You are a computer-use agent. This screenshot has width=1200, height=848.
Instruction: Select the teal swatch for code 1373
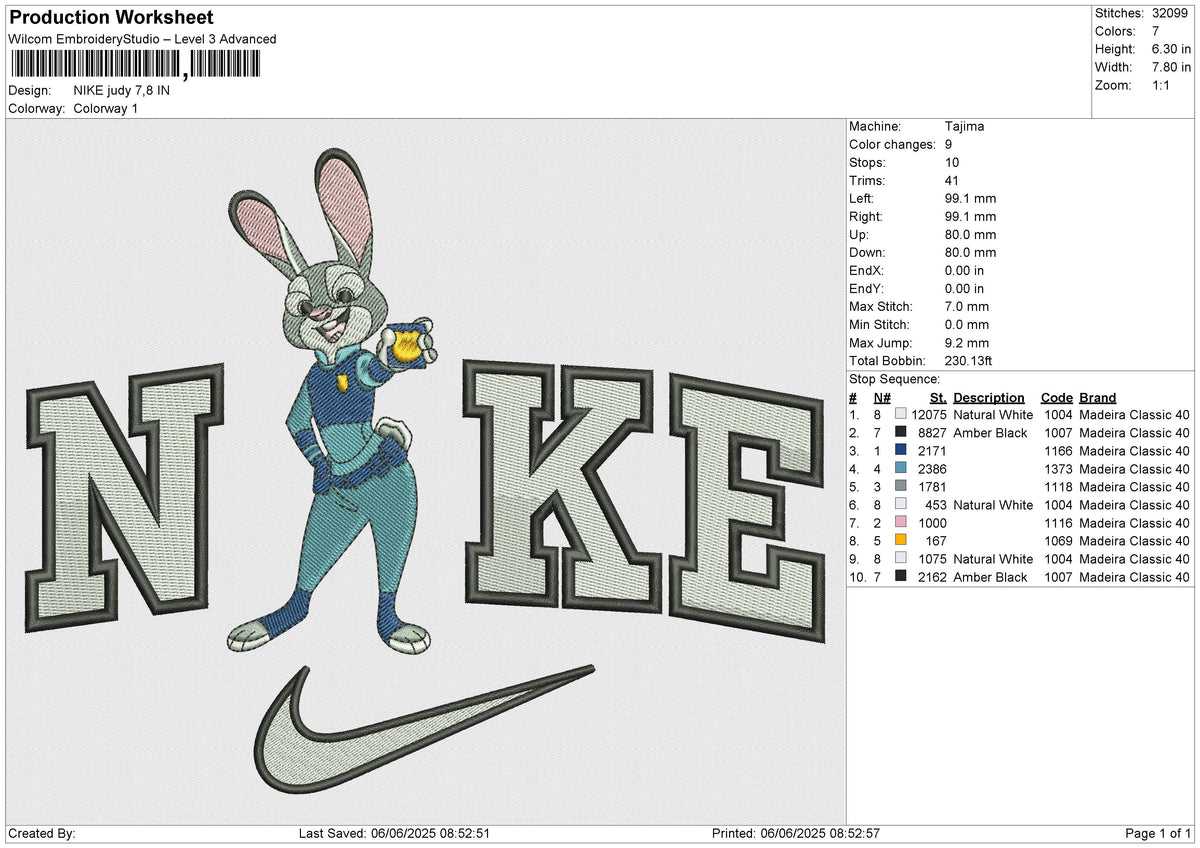pyautogui.click(x=901, y=469)
